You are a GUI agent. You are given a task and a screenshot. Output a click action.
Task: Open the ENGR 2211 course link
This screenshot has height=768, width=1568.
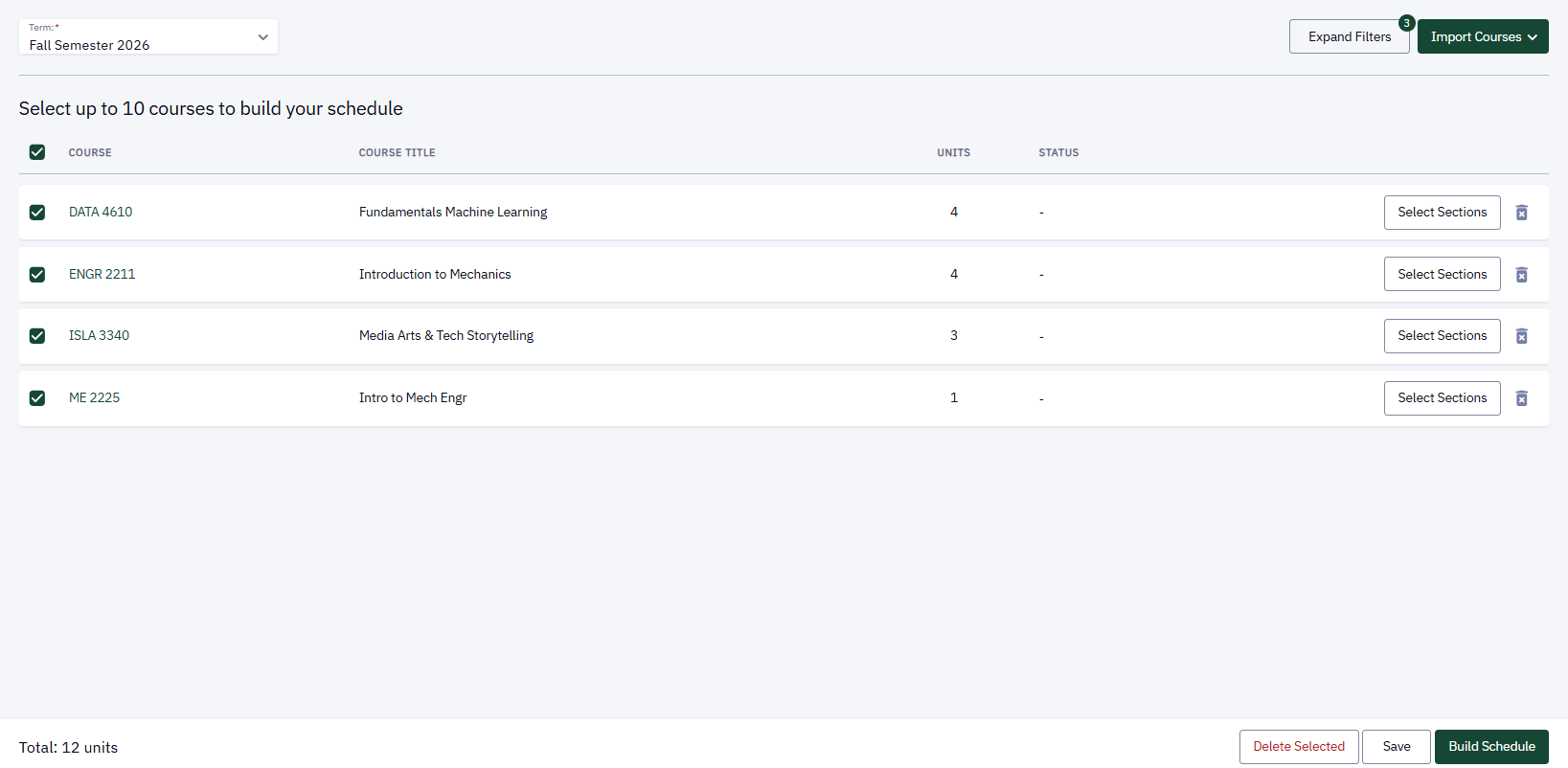click(102, 274)
